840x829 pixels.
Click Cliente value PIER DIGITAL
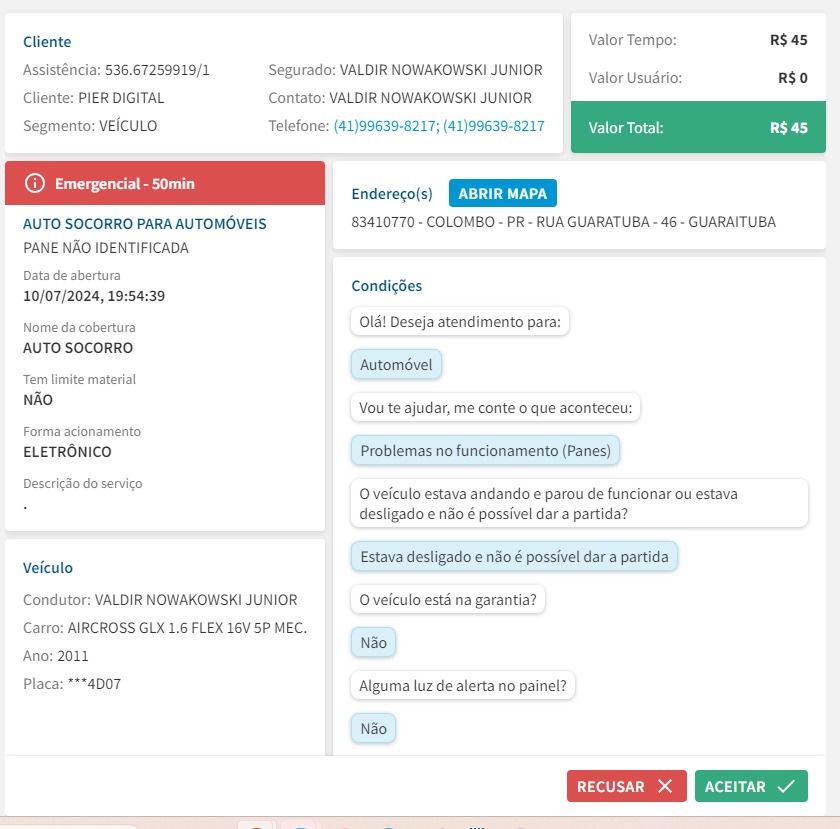pyautogui.click(x=121, y=98)
